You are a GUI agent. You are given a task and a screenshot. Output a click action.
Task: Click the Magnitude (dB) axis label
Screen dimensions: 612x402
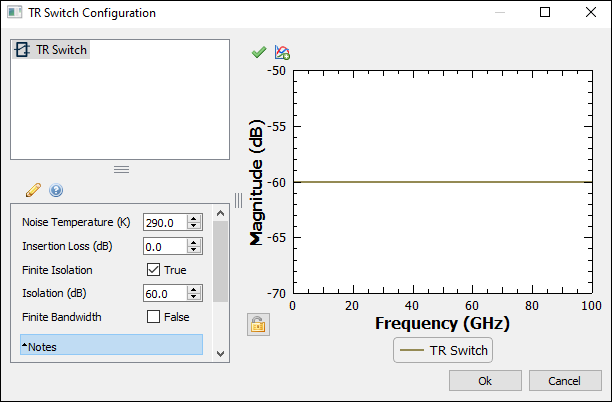tap(256, 182)
